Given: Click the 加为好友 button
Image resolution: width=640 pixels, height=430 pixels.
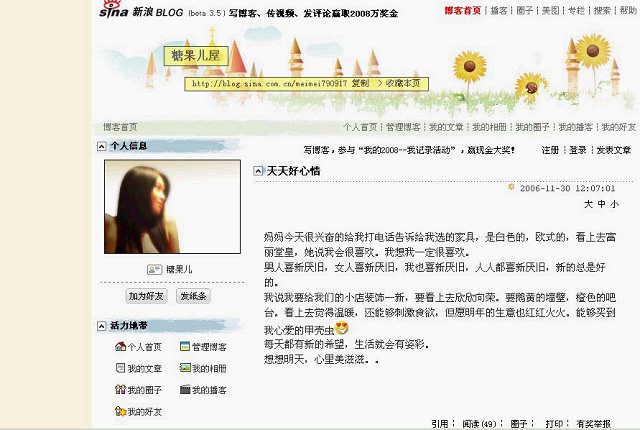Looking at the screenshot, I should [x=146, y=296].
